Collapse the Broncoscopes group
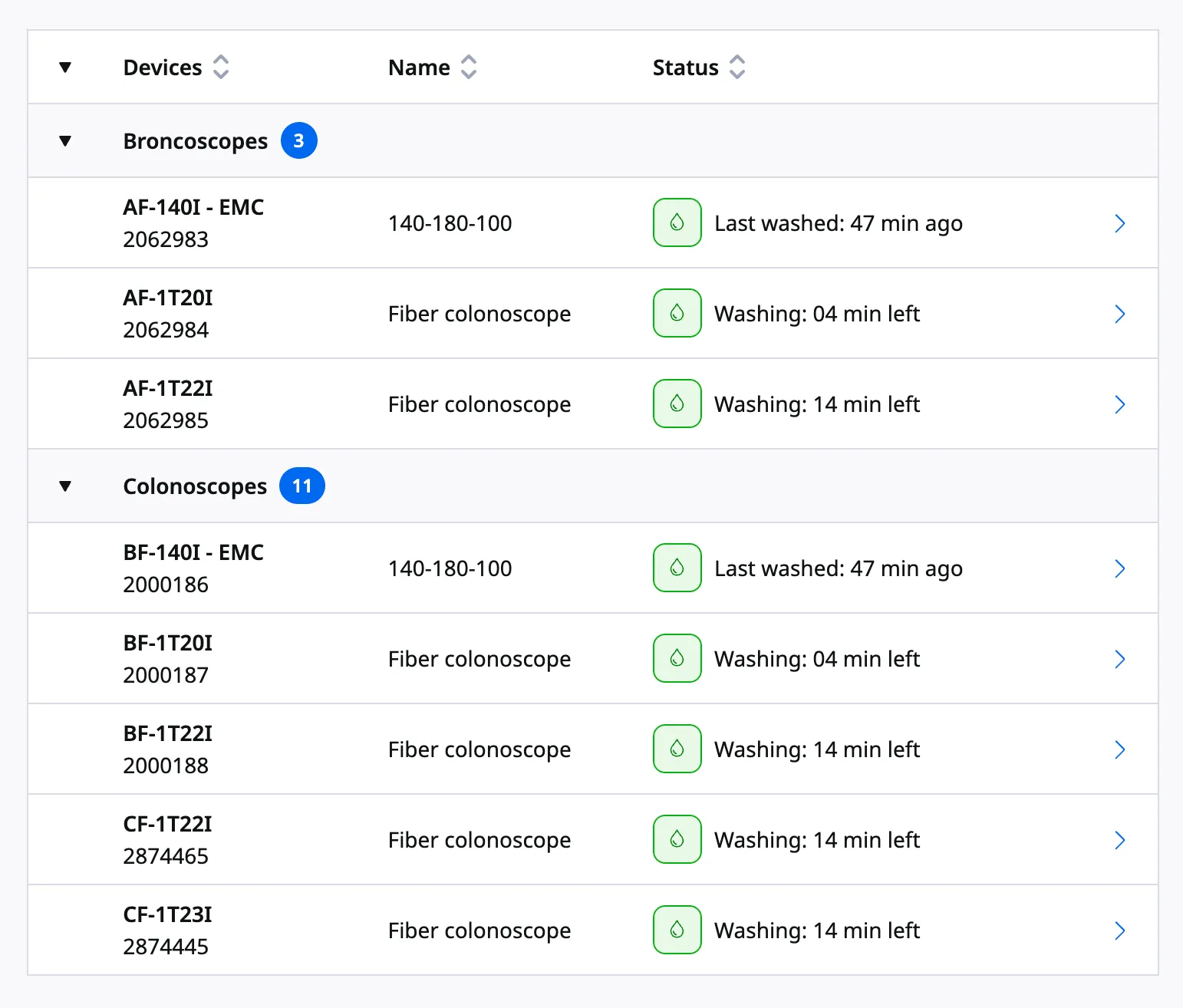 (x=65, y=140)
